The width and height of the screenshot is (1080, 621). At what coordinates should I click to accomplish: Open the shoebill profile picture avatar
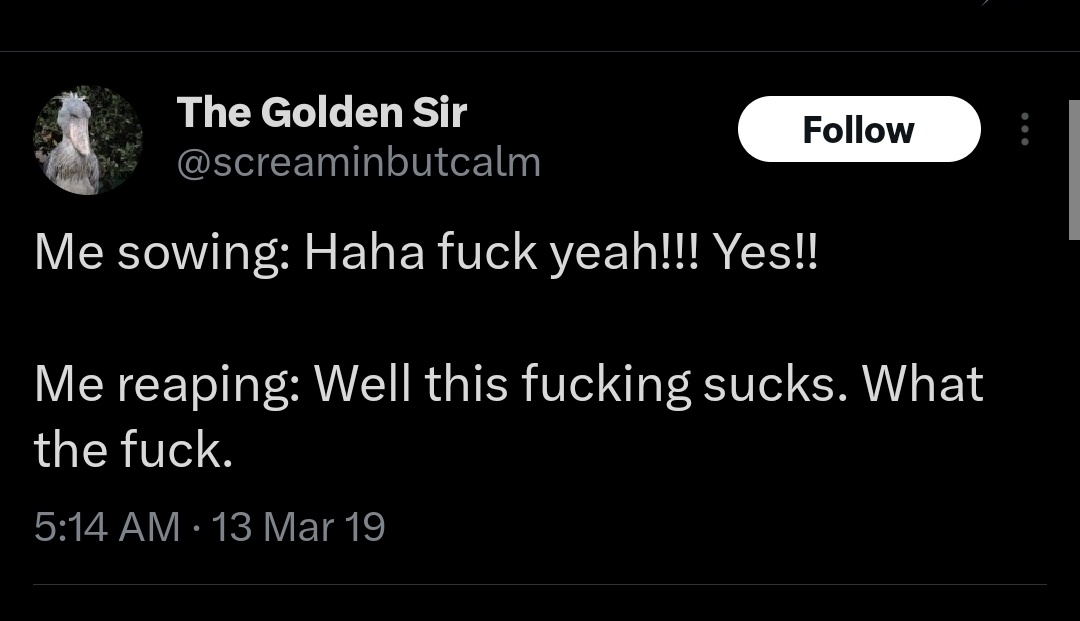point(88,140)
